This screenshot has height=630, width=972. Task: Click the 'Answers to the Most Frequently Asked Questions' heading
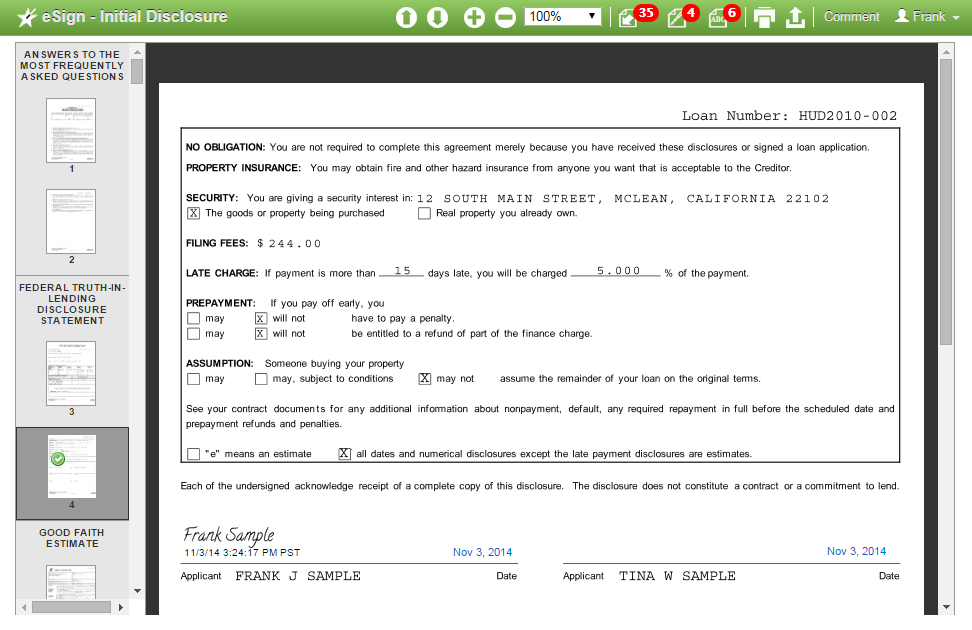[x=72, y=66]
